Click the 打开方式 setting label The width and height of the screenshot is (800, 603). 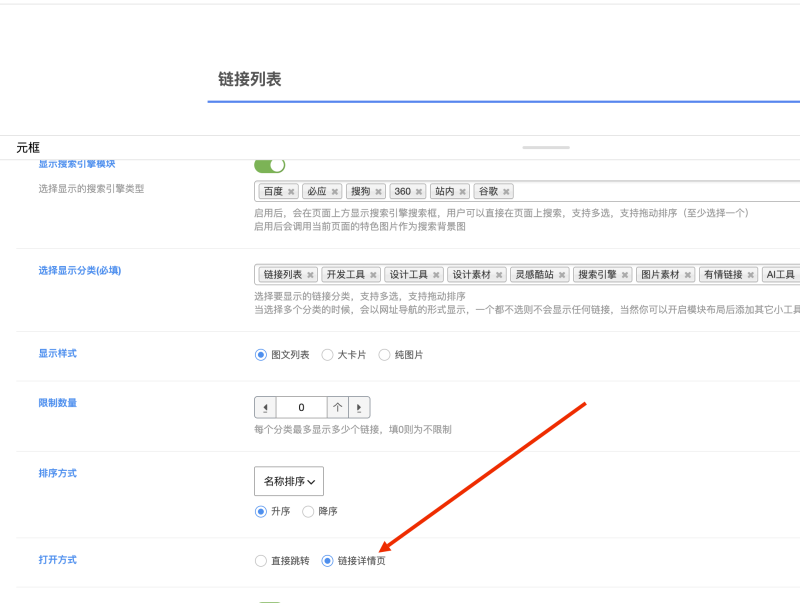(x=58, y=560)
